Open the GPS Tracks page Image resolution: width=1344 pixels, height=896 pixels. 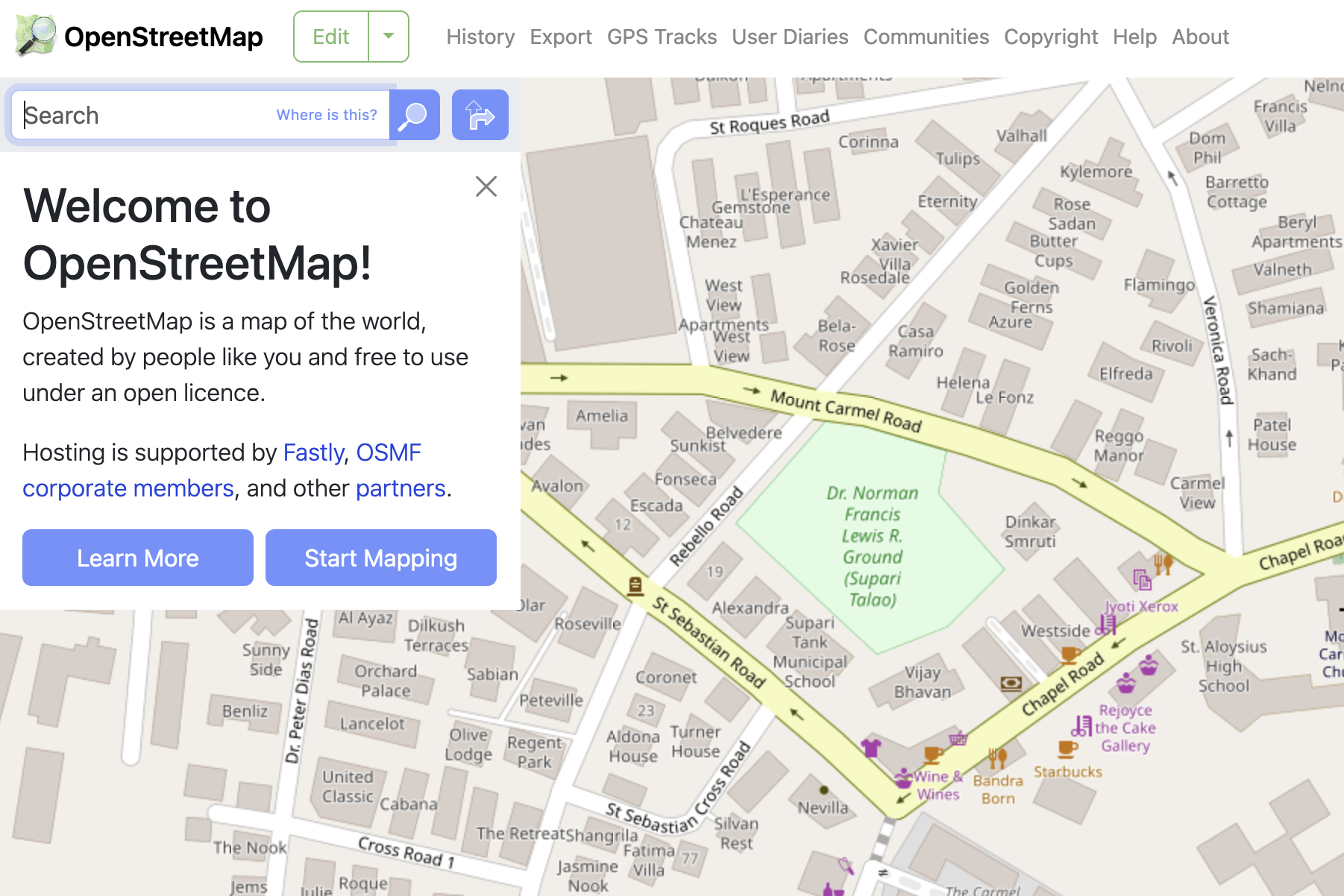pos(662,37)
